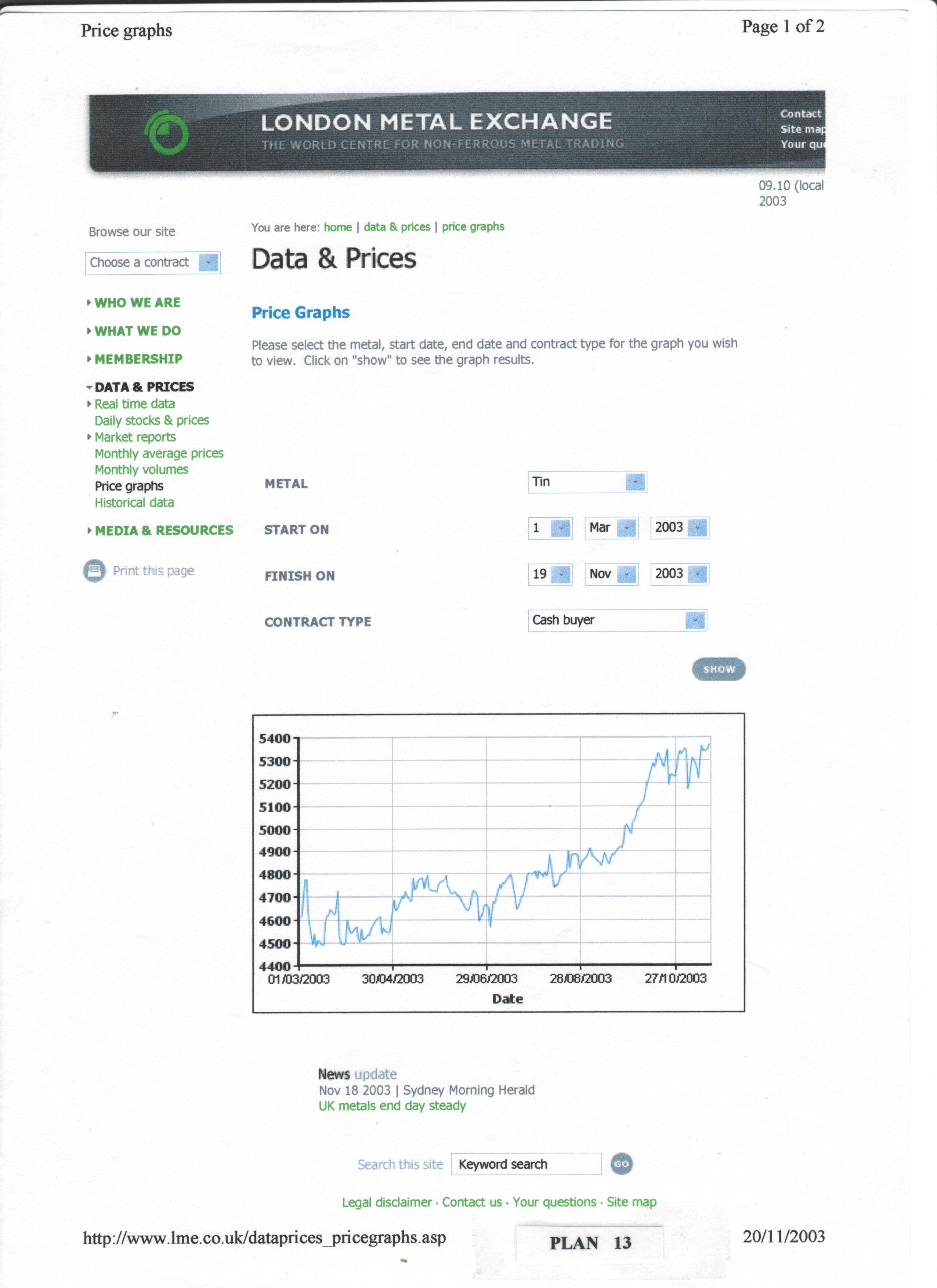Open the finish day dropdown showing 19

(561, 574)
